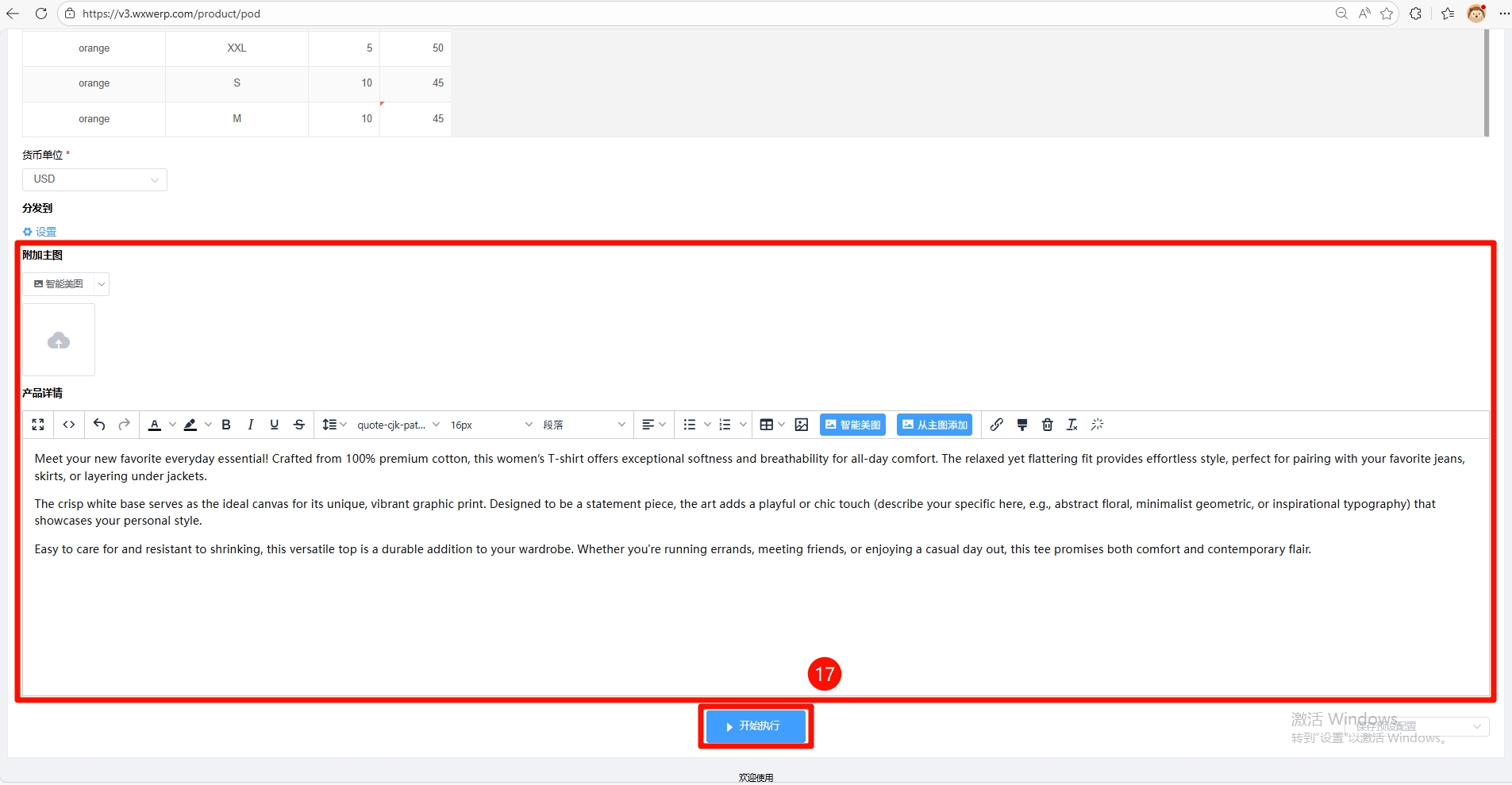Viewport: 1512px width, 785px height.
Task: Toggle underline formatting
Action: pyautogui.click(x=275, y=425)
